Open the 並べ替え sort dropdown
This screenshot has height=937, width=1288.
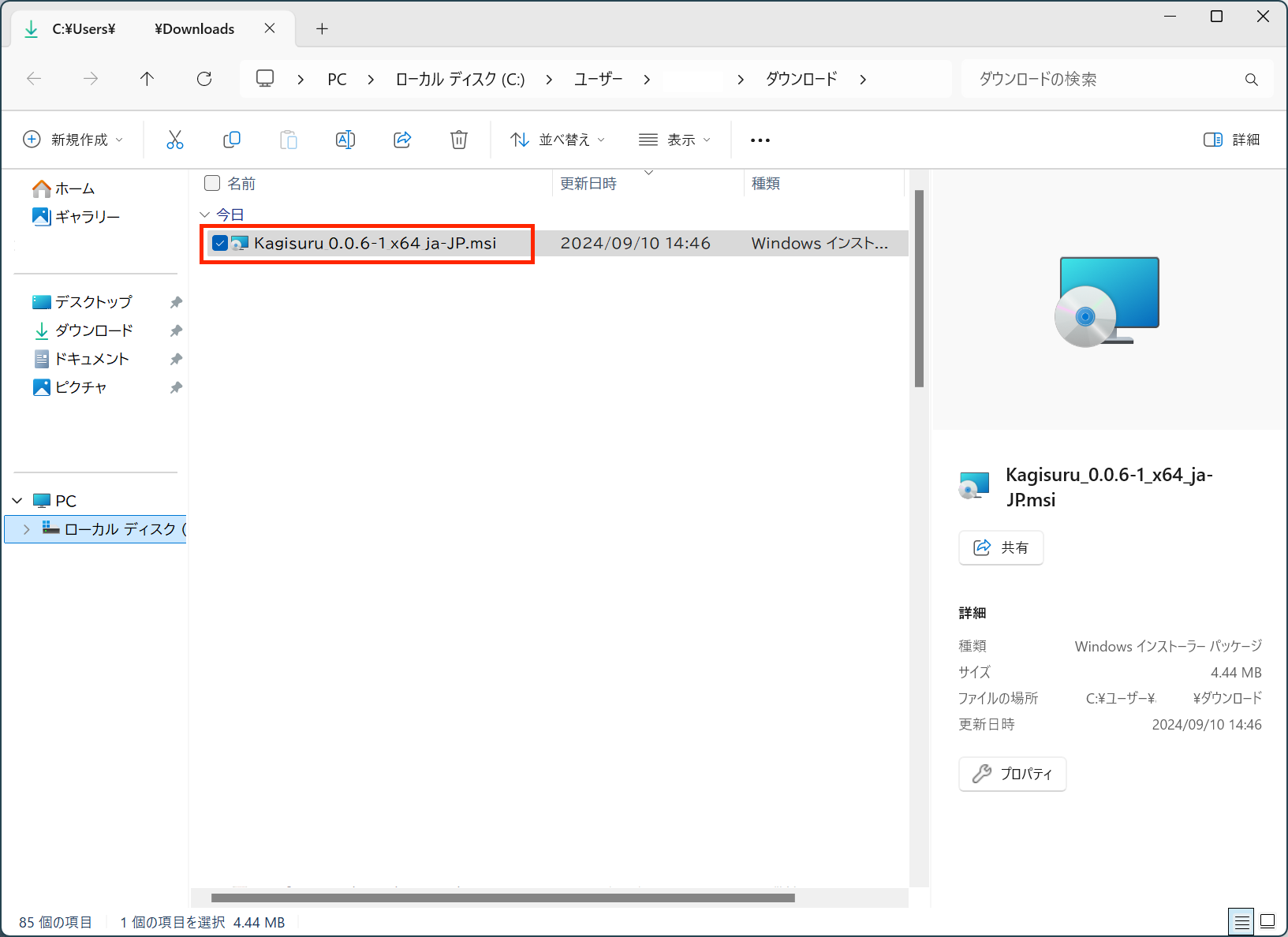558,140
